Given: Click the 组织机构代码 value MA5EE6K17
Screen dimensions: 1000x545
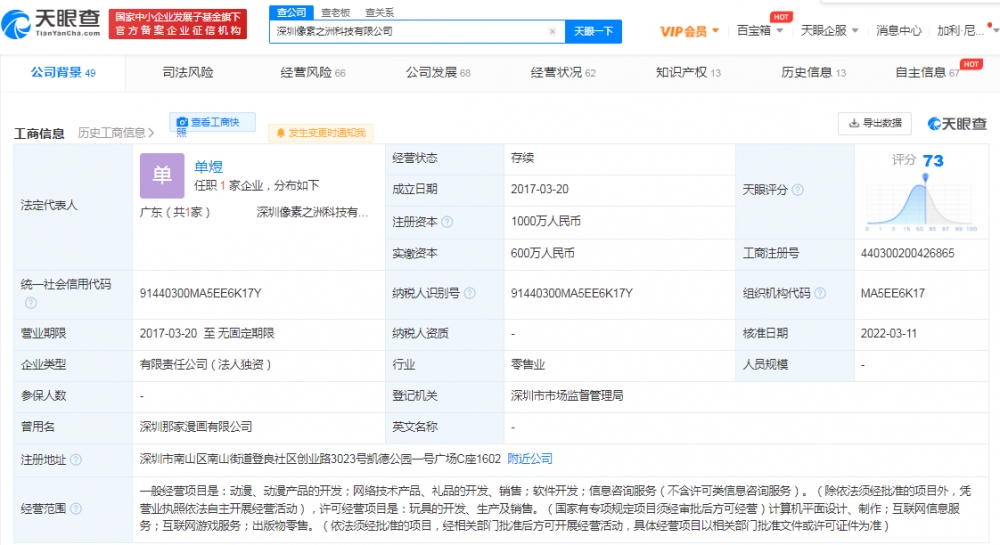Looking at the screenshot, I should pos(893,293).
